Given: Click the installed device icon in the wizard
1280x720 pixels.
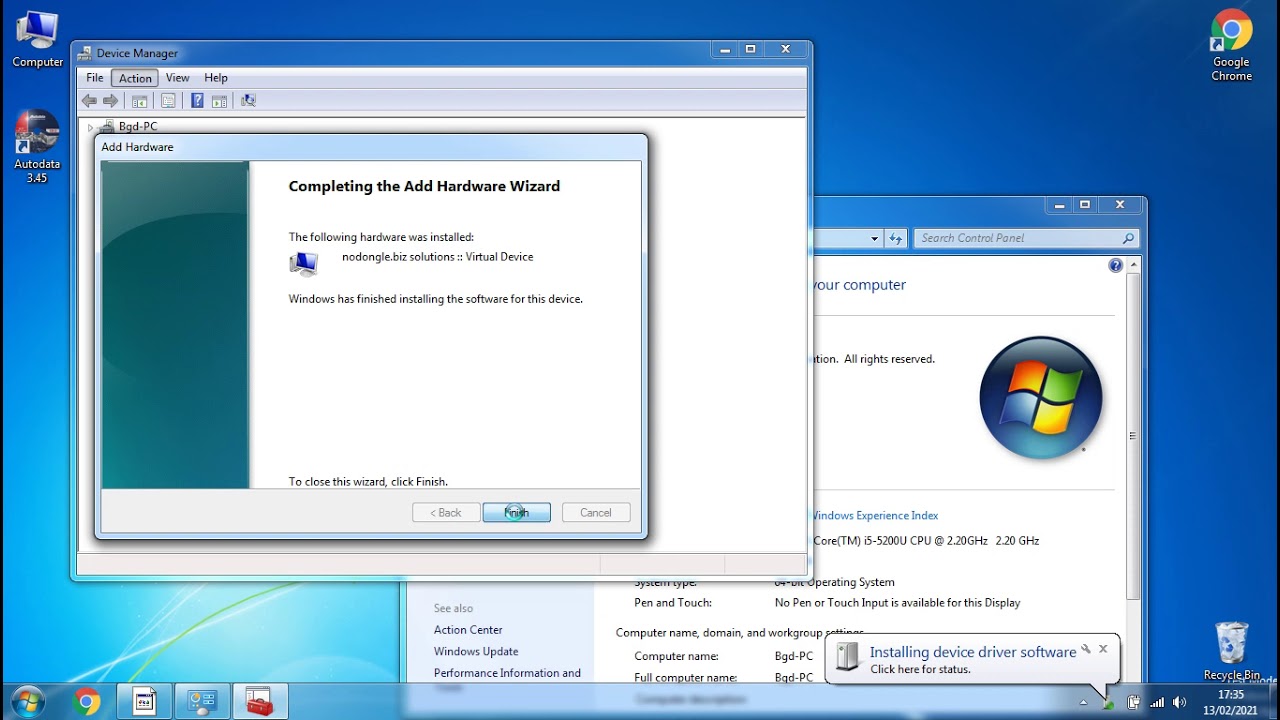Looking at the screenshot, I should tap(303, 263).
